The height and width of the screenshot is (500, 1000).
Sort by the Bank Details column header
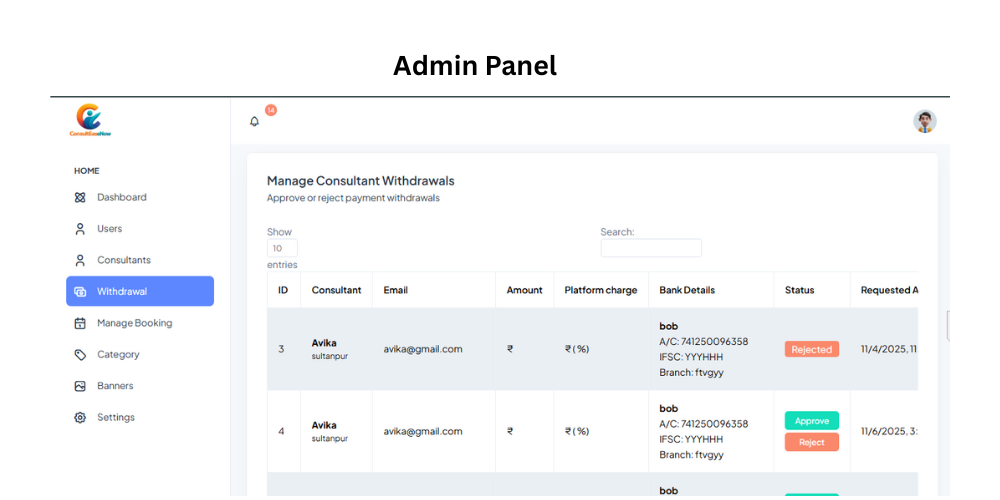(711, 290)
